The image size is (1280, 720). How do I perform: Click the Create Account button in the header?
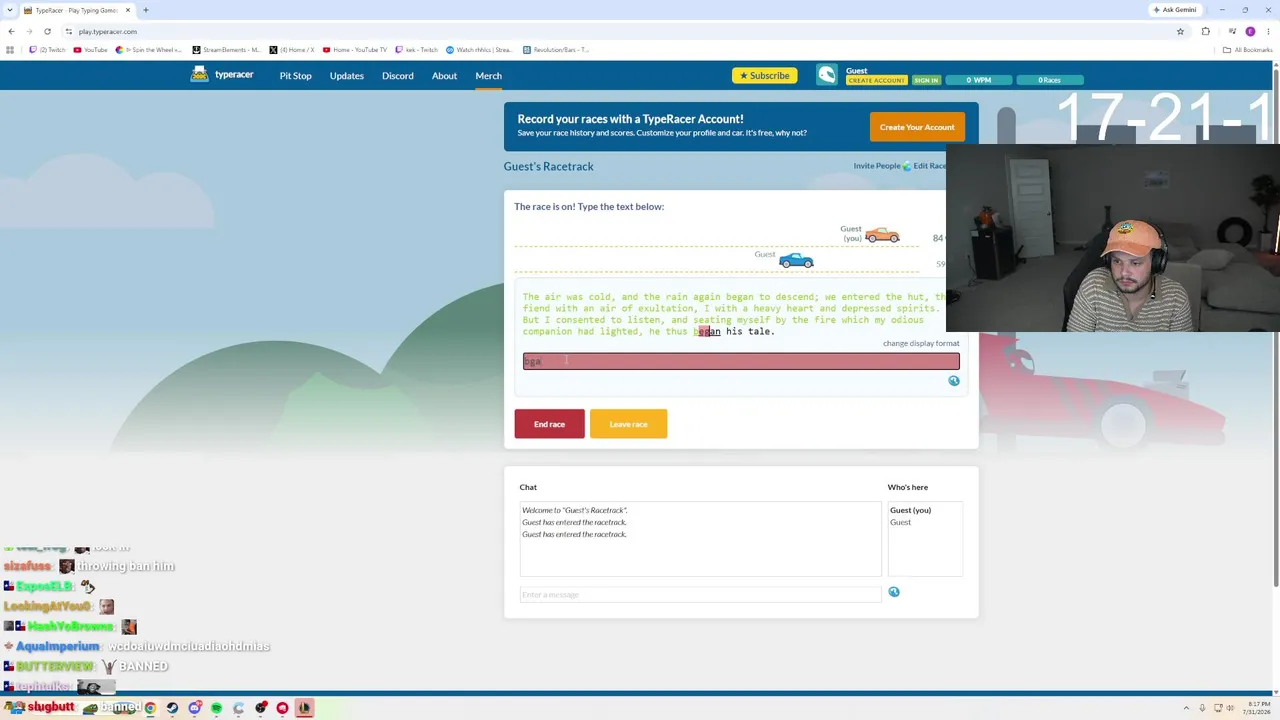tap(876, 80)
